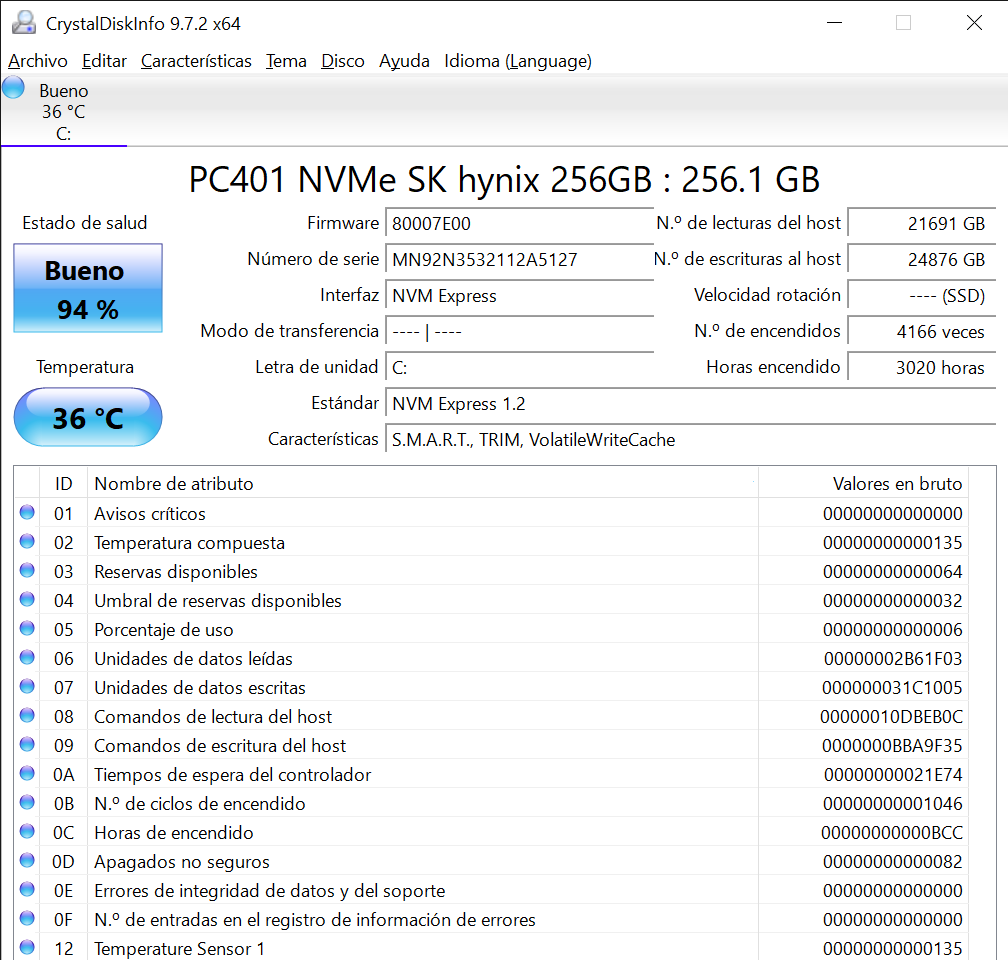Open the Disco menu
Image resolution: width=1008 pixels, height=960 pixels.
coord(343,61)
